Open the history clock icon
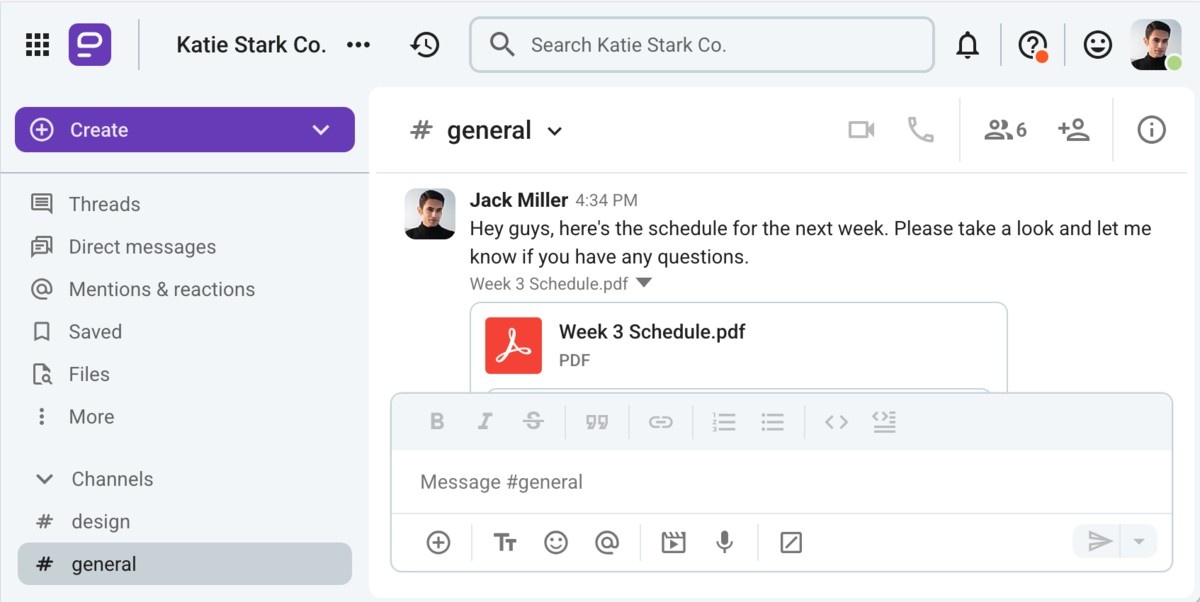 click(x=425, y=45)
